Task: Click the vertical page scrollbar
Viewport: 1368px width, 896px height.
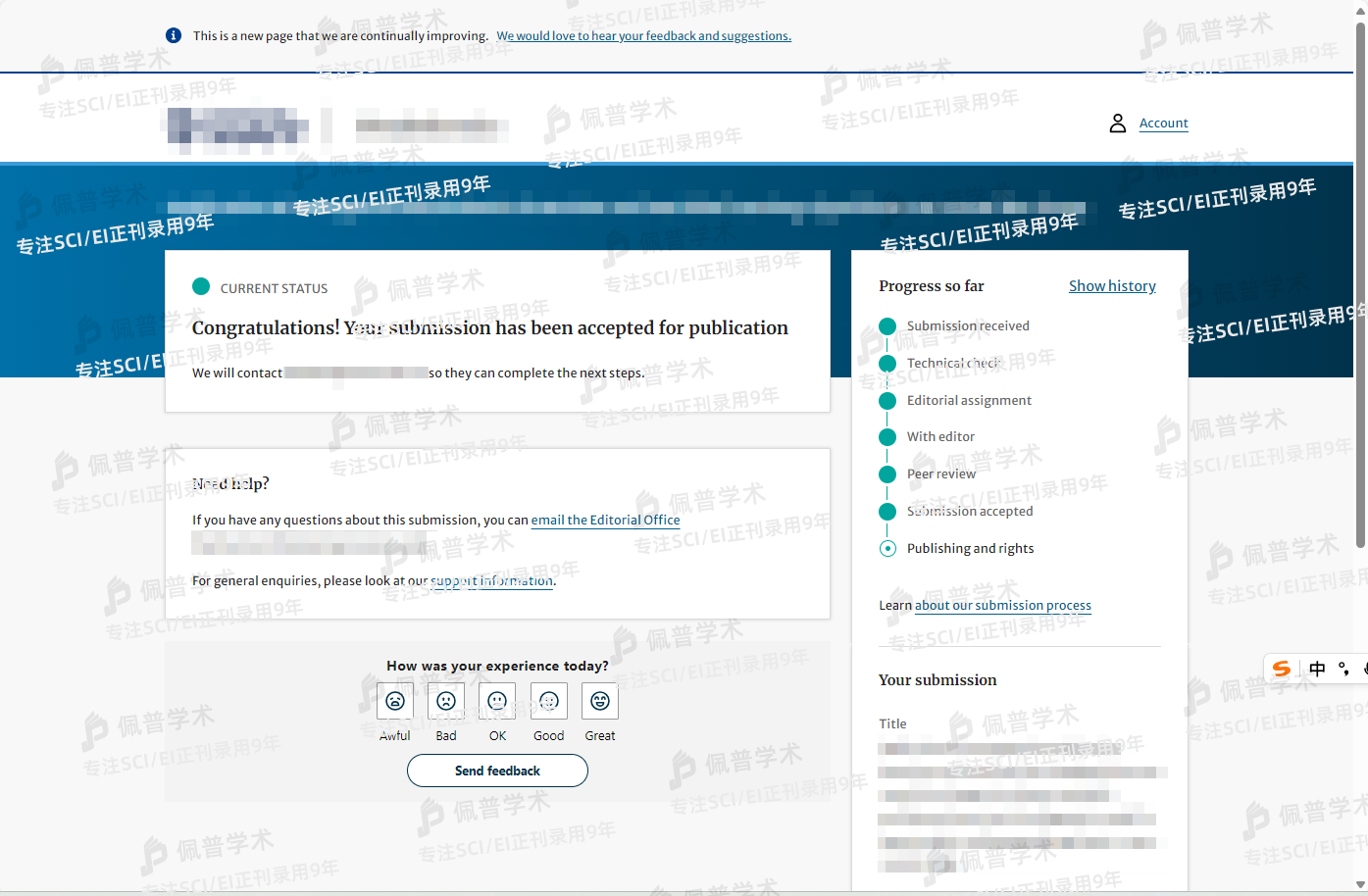Action: [1360, 284]
